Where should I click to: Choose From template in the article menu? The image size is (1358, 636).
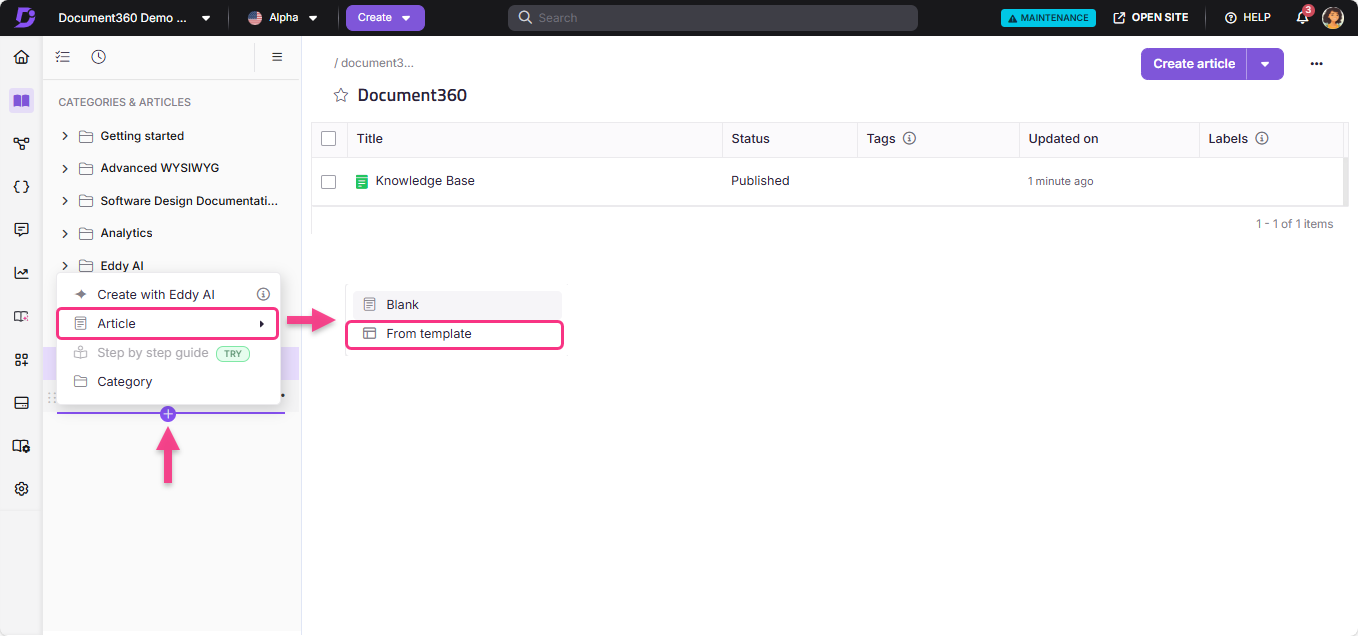pos(430,333)
